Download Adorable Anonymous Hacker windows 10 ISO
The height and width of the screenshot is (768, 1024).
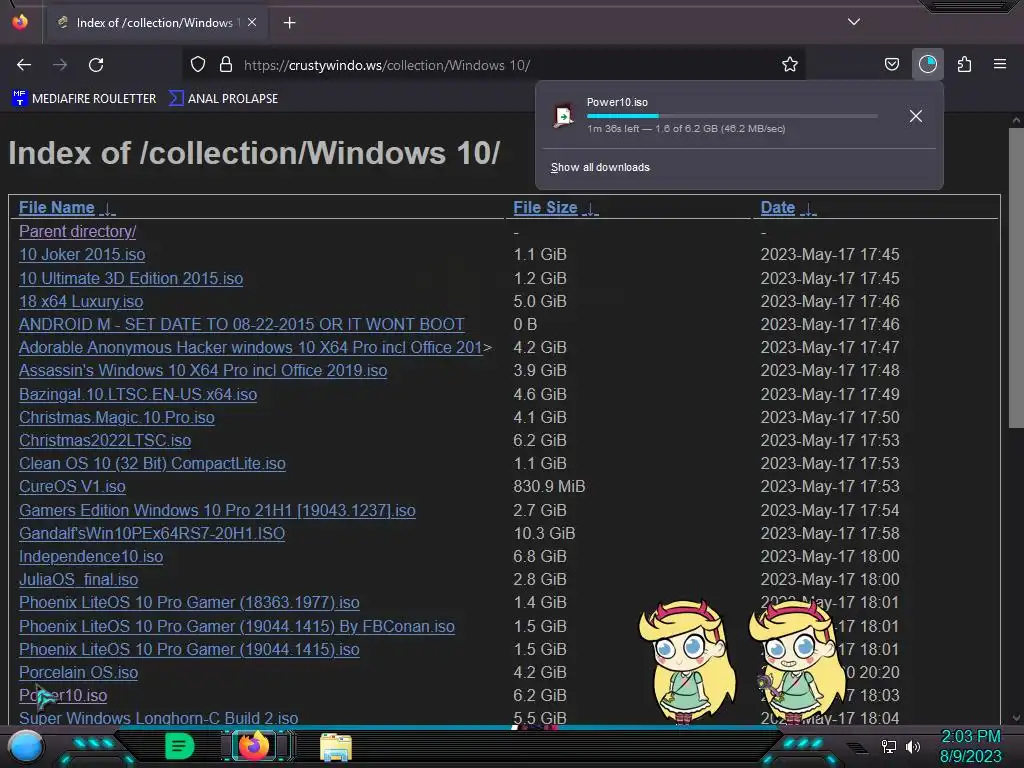pos(251,347)
